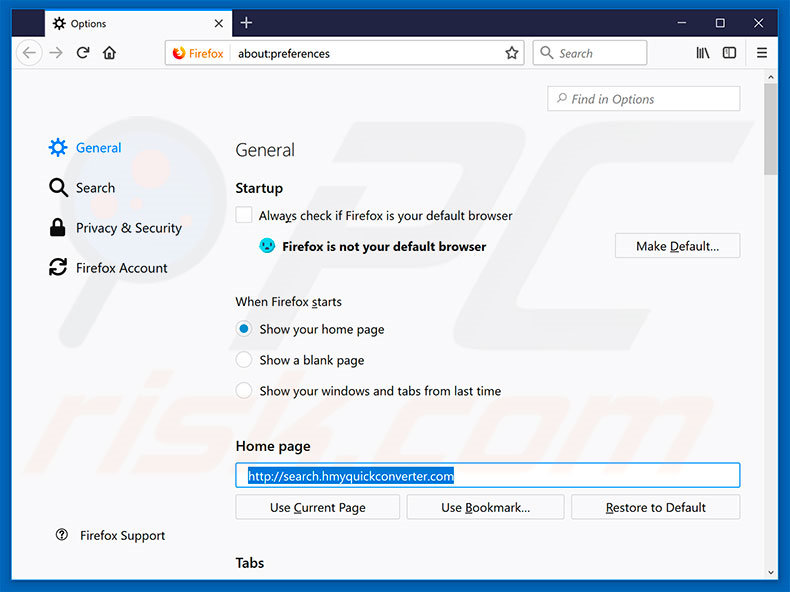Click the Privacy lock icon in sidebar
Viewport: 790px width, 592px height.
pos(57,227)
